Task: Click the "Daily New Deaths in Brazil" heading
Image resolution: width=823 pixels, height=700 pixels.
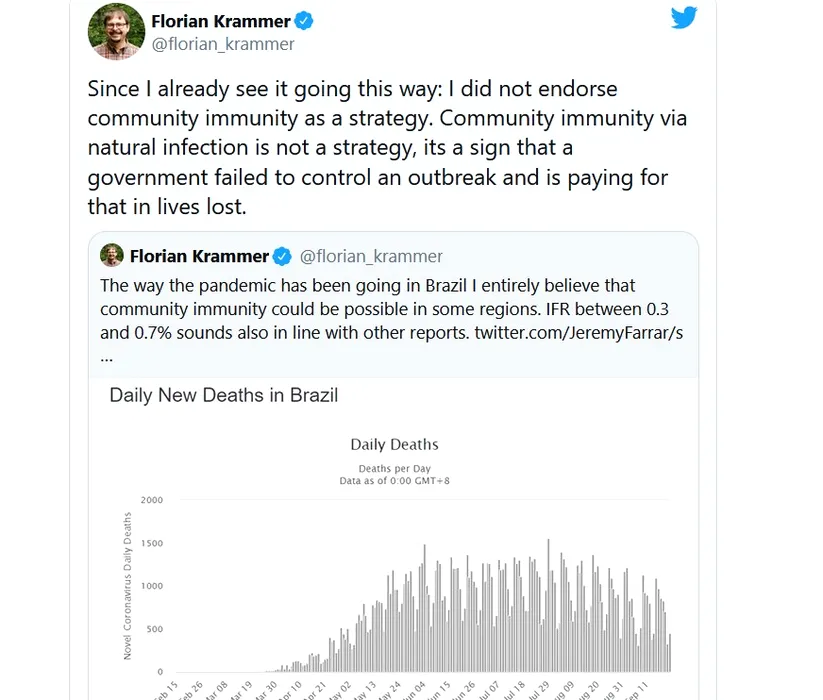Action: [224, 395]
